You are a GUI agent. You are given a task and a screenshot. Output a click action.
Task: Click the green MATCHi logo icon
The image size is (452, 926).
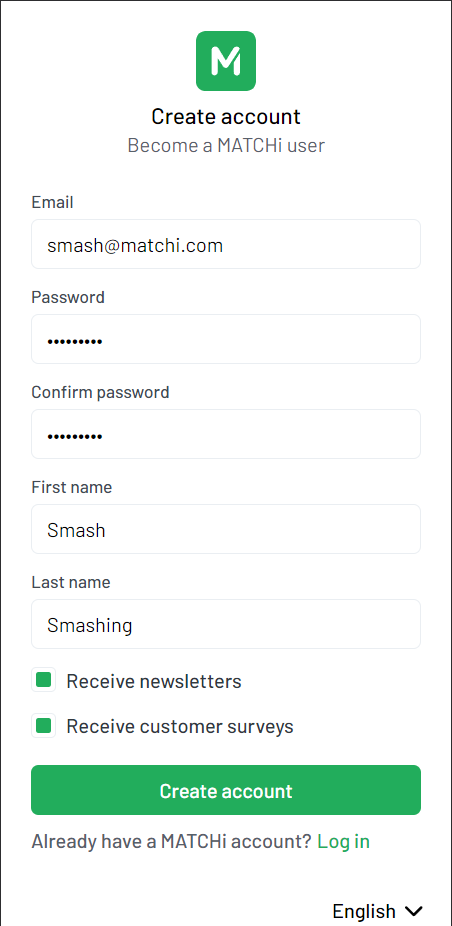click(x=226, y=61)
